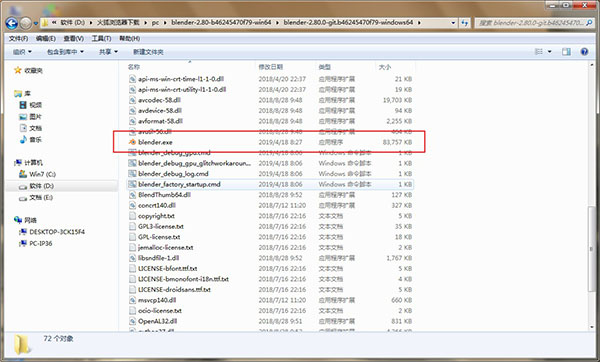Viewport: 600px width, 362px height.
Task: Select concrt140.dll file
Action: pyautogui.click(x=270, y=205)
